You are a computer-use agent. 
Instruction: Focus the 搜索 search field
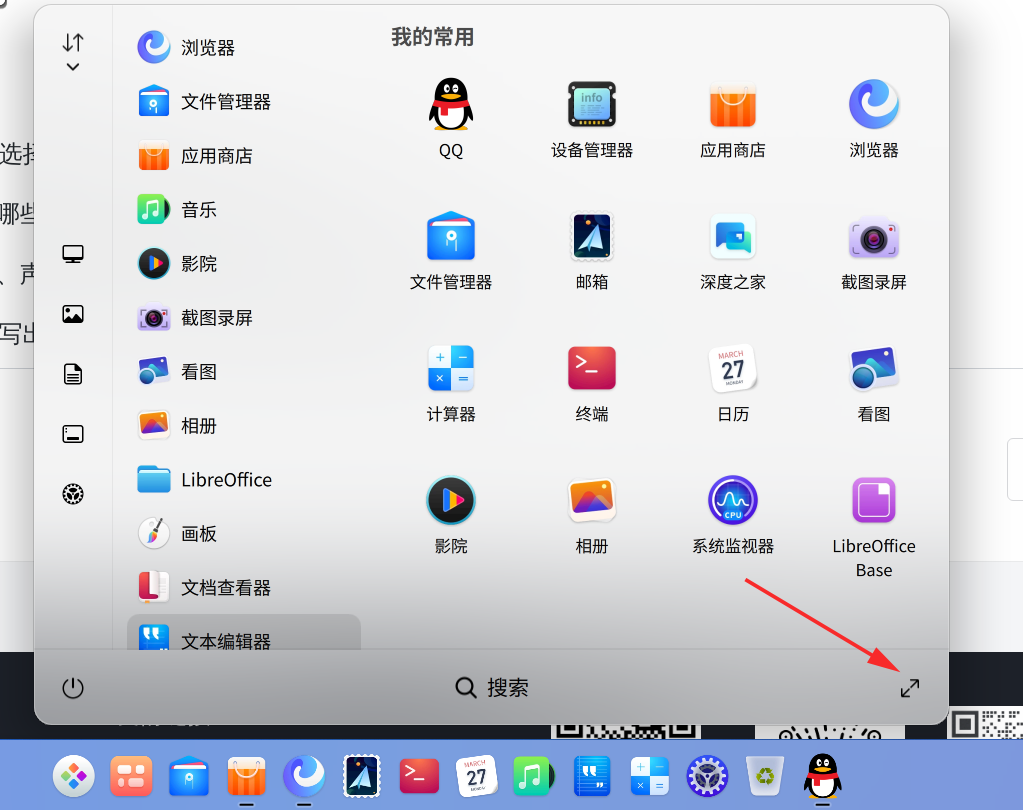point(491,687)
